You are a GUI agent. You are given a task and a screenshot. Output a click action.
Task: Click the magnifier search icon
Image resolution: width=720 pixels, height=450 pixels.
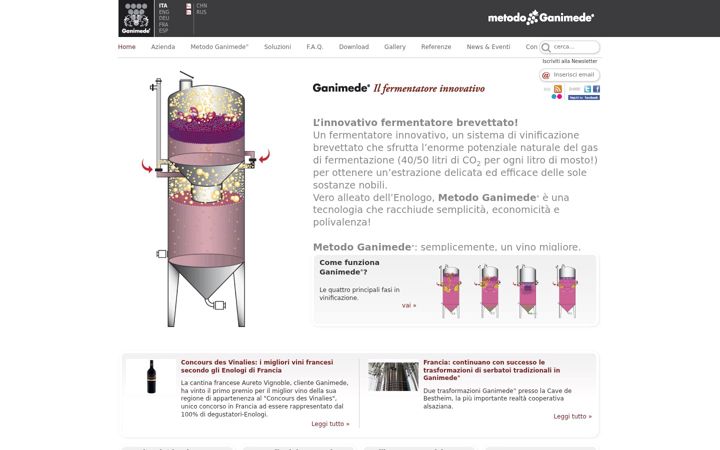click(546, 47)
